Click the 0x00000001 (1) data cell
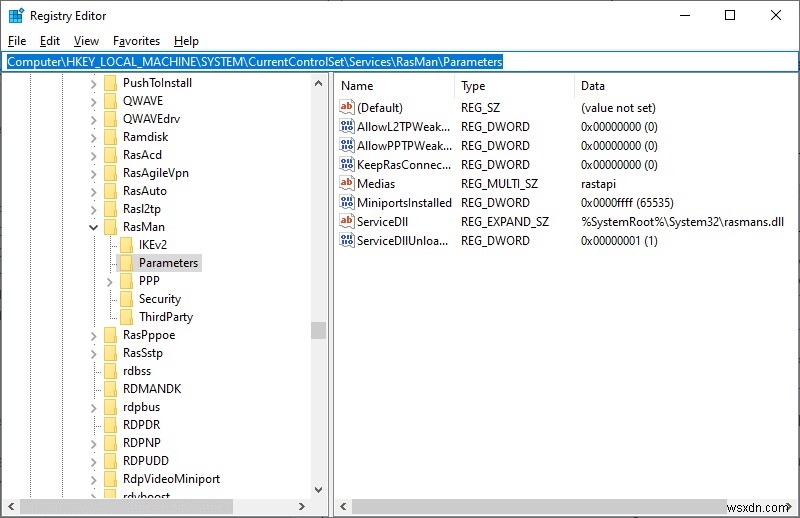This screenshot has width=800, height=518. point(619,240)
